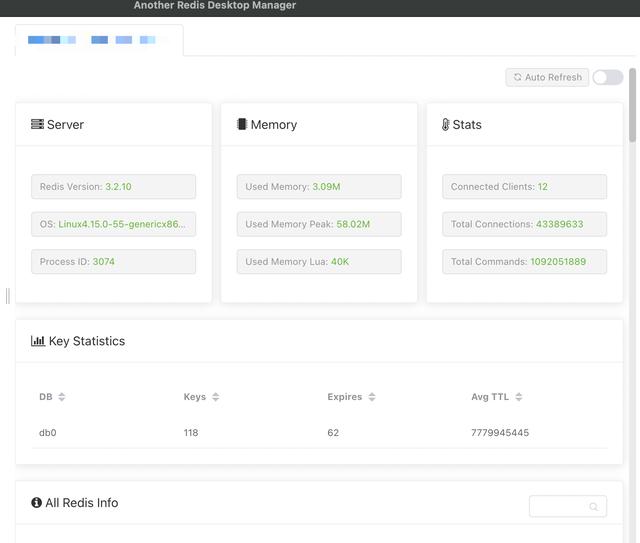Image resolution: width=640 pixels, height=543 pixels.
Task: Toggle the Auto Refresh switch on
Action: tap(608, 77)
